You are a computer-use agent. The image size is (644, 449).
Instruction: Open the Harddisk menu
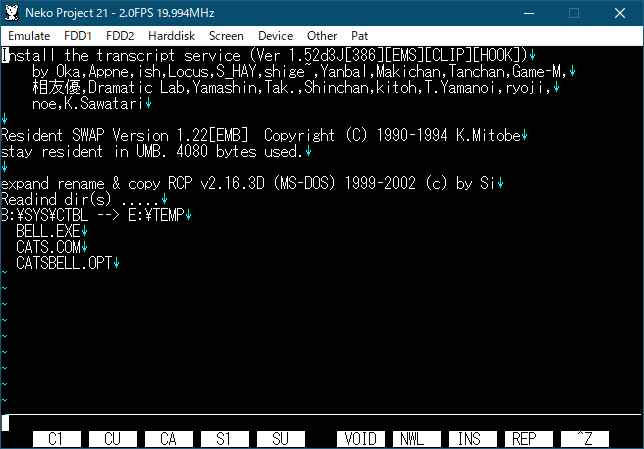(x=172, y=36)
